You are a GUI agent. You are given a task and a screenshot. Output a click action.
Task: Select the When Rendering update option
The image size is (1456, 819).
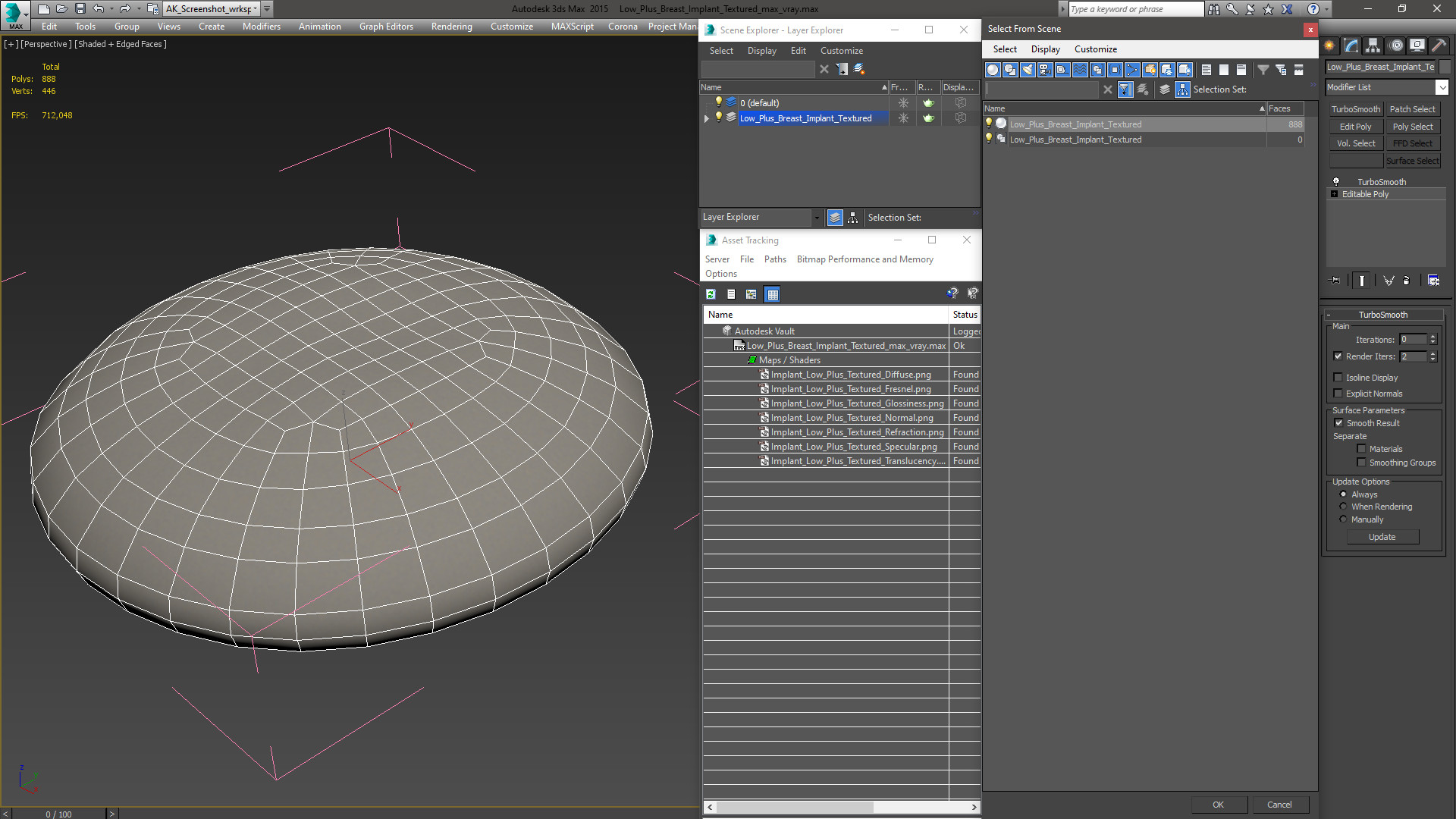1343,507
